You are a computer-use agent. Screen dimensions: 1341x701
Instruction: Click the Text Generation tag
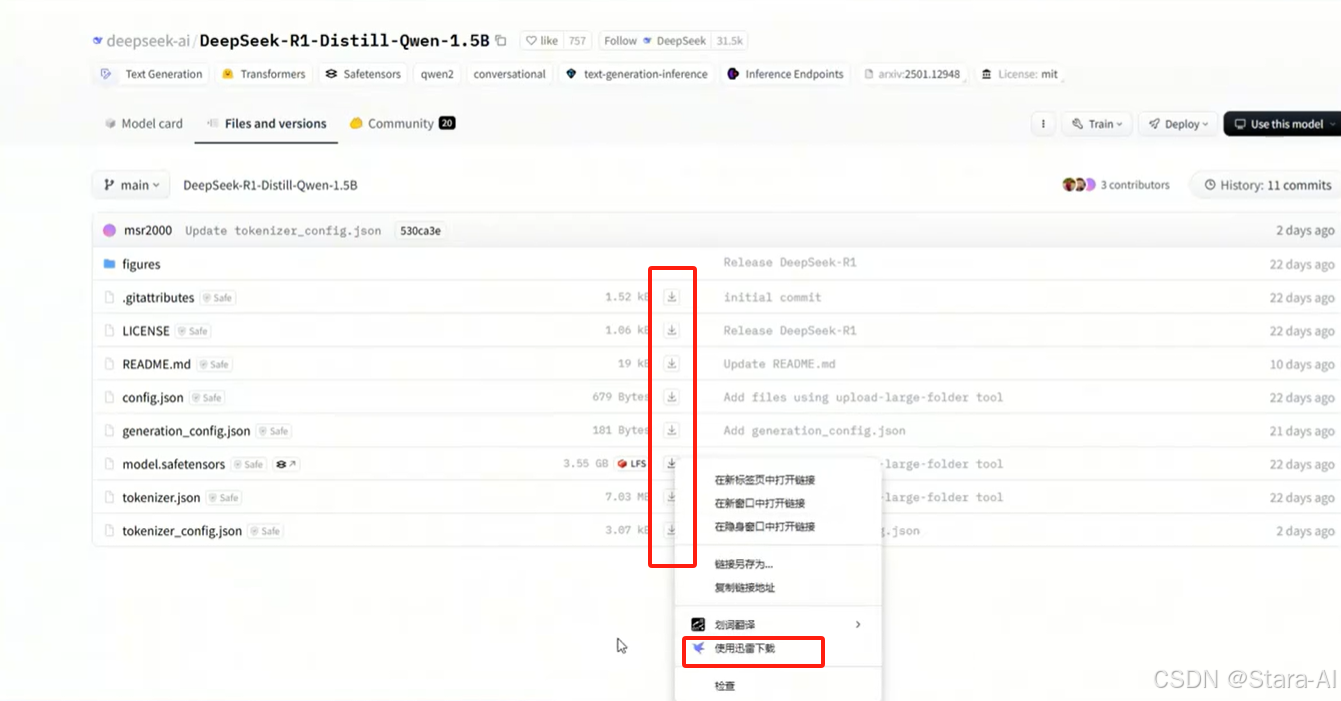coord(153,74)
